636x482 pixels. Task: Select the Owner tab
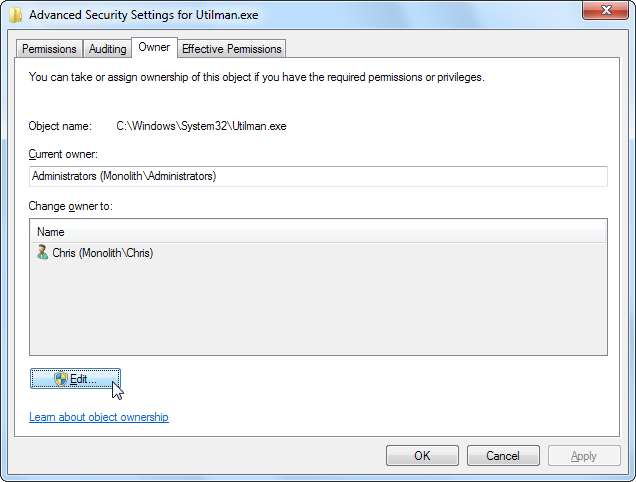tap(154, 47)
